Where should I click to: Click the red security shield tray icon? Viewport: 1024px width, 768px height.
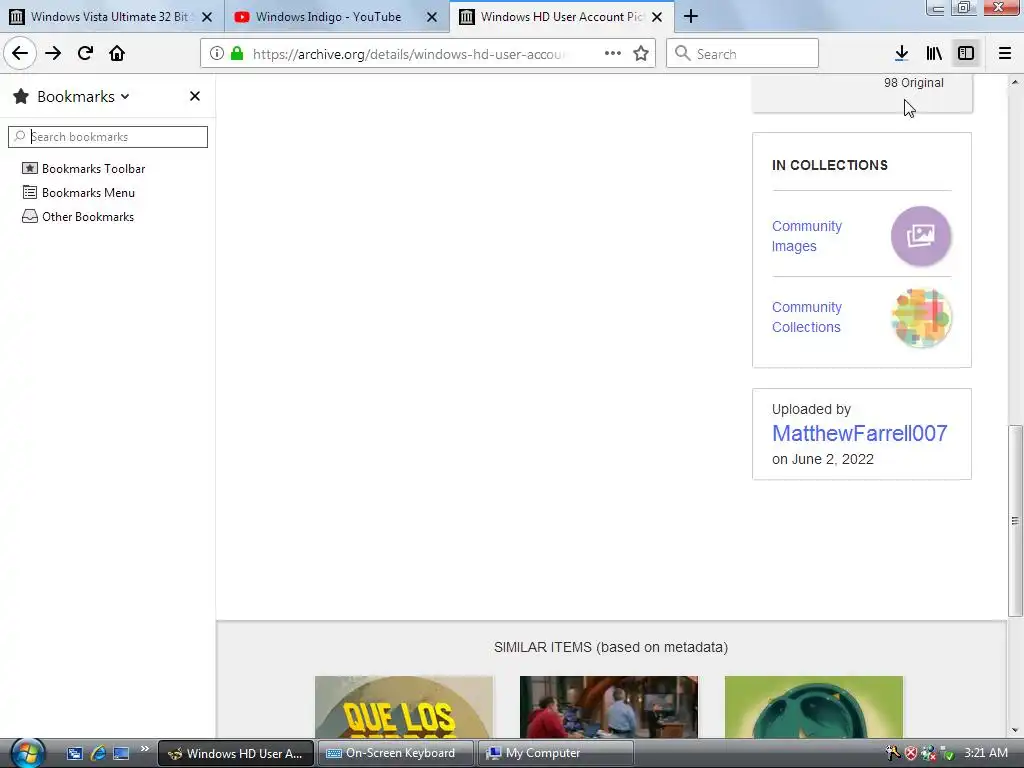910,754
